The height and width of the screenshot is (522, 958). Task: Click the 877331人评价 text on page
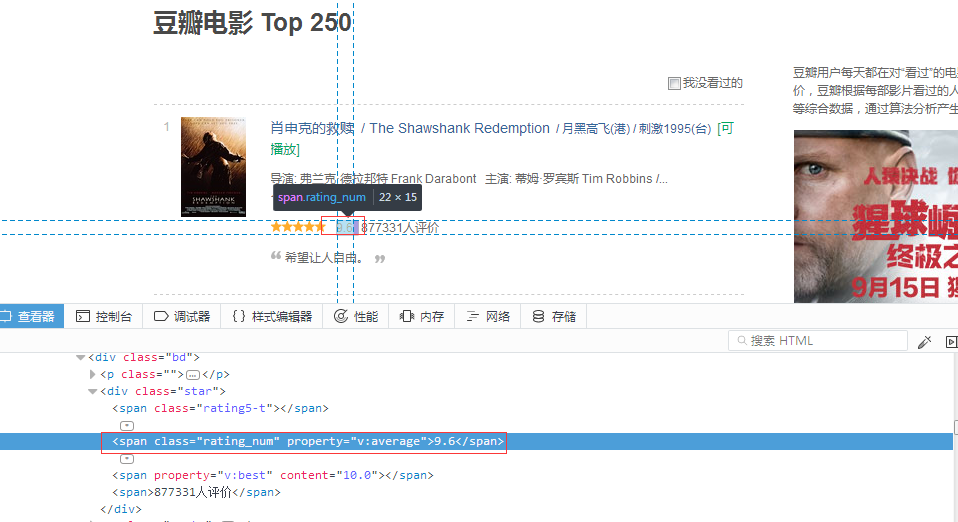pyautogui.click(x=400, y=227)
